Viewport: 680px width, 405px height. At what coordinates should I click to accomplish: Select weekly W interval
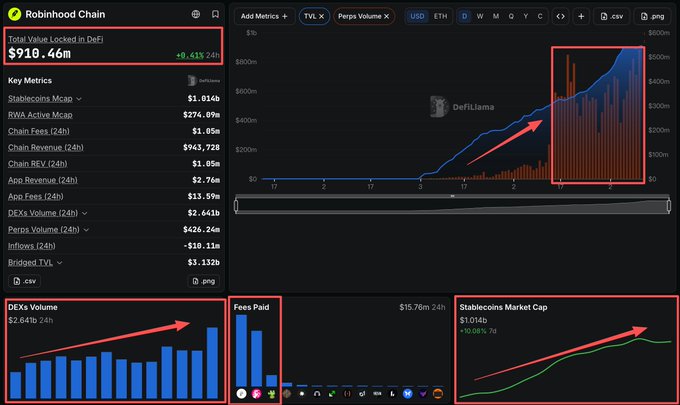(x=480, y=16)
